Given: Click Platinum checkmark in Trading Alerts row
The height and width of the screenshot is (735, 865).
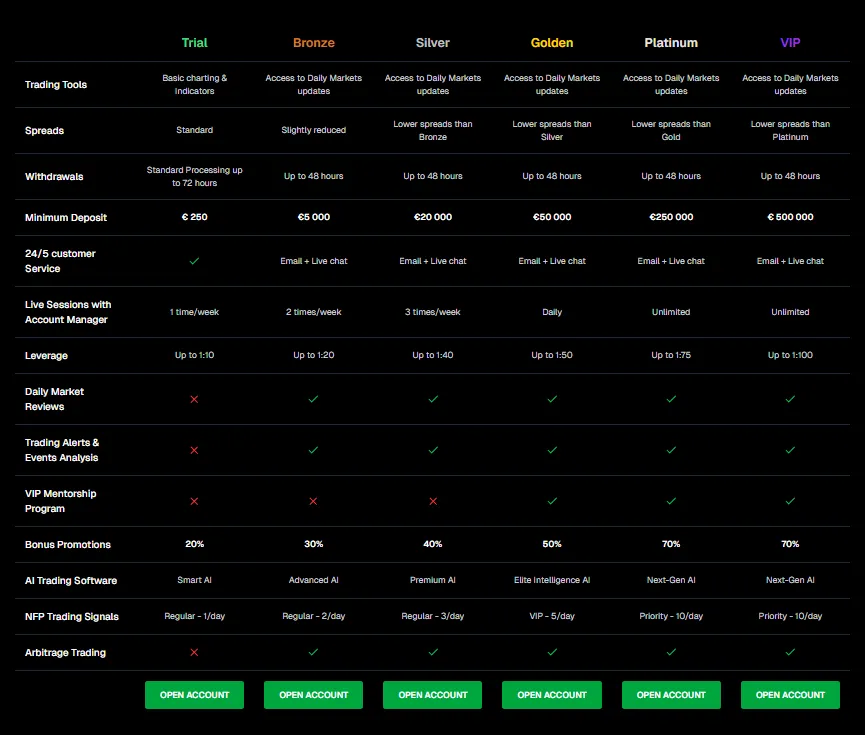Looking at the screenshot, I should pyautogui.click(x=671, y=450).
